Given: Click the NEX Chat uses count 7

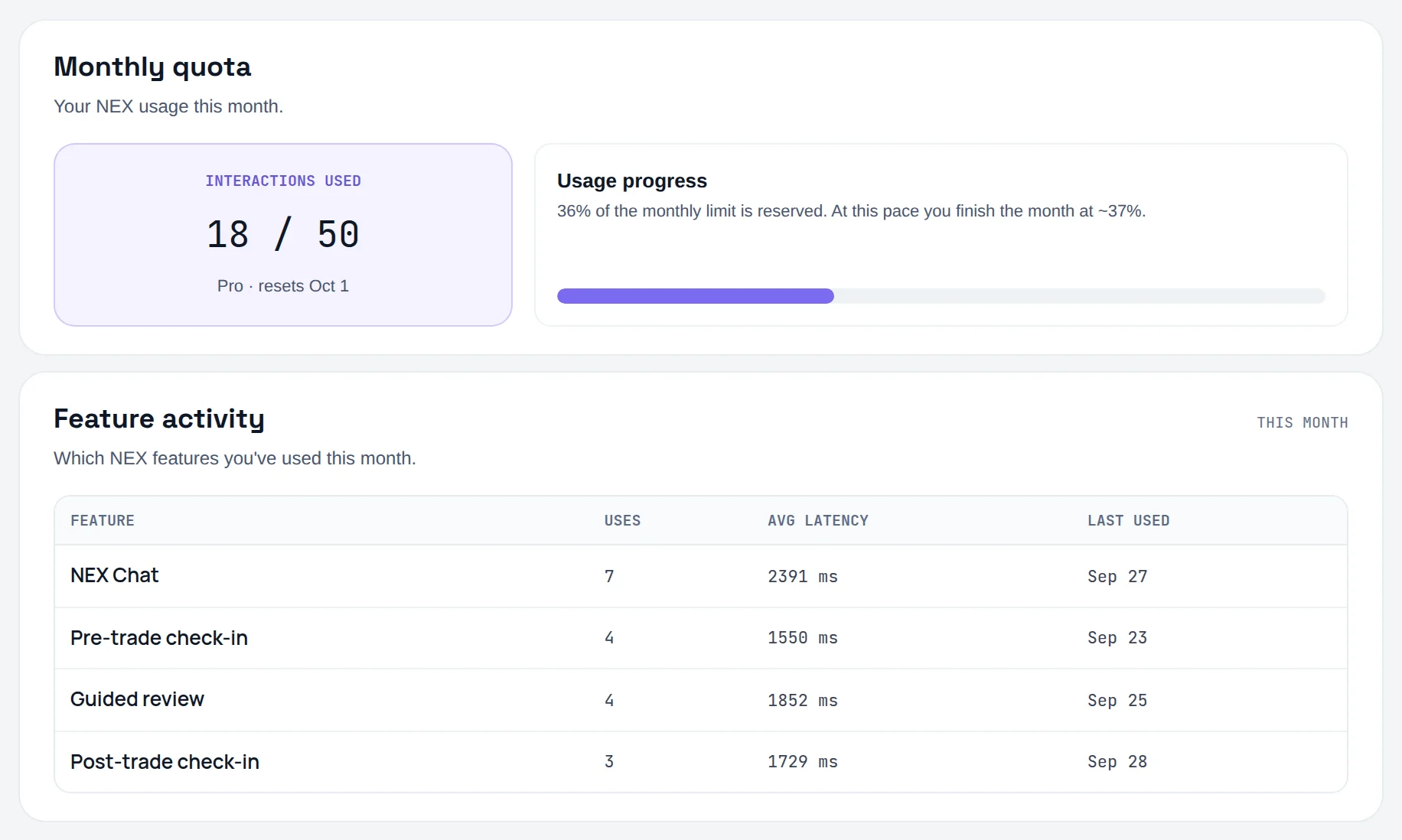Looking at the screenshot, I should pos(609,577).
